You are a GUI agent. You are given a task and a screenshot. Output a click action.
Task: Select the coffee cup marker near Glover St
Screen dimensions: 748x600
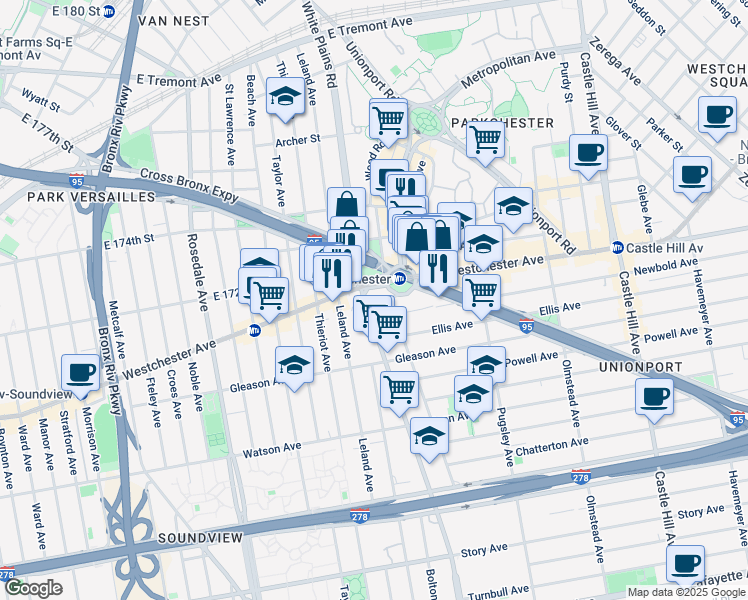pyautogui.click(x=588, y=153)
